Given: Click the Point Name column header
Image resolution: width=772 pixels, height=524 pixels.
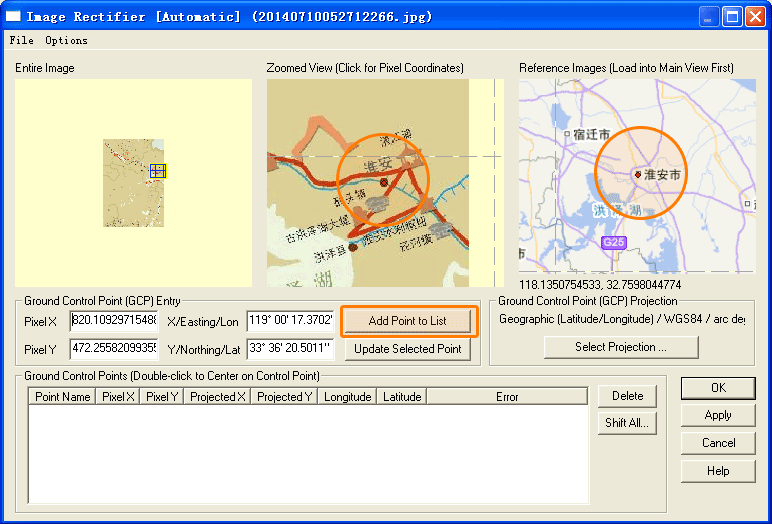Looking at the screenshot, I should (x=63, y=397).
